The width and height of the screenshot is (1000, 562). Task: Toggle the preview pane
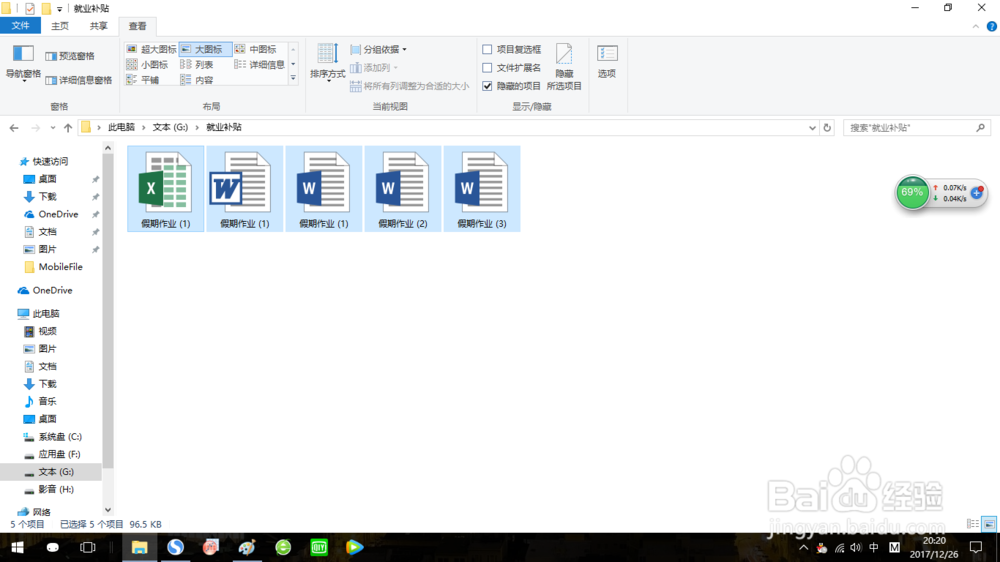coord(70,56)
